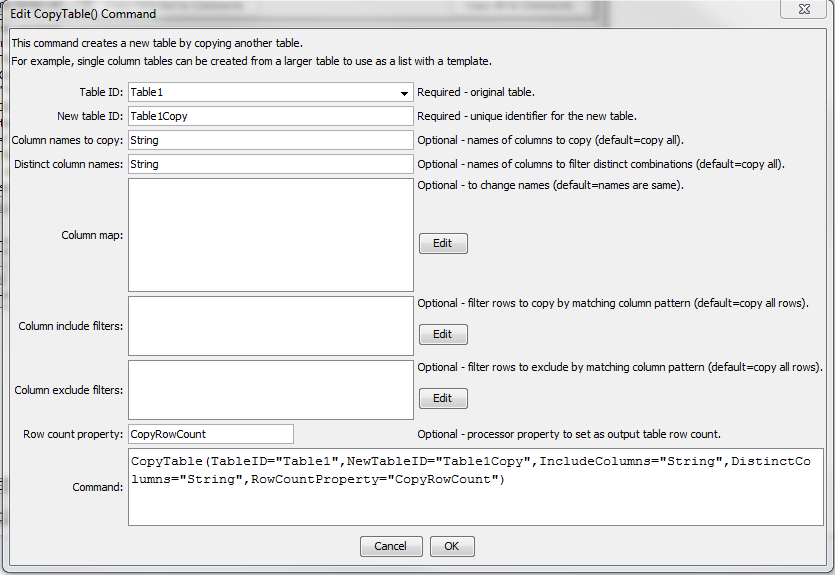The height and width of the screenshot is (575, 835).
Task: Click 'Optional - processor property to set' note
Action: (569, 434)
